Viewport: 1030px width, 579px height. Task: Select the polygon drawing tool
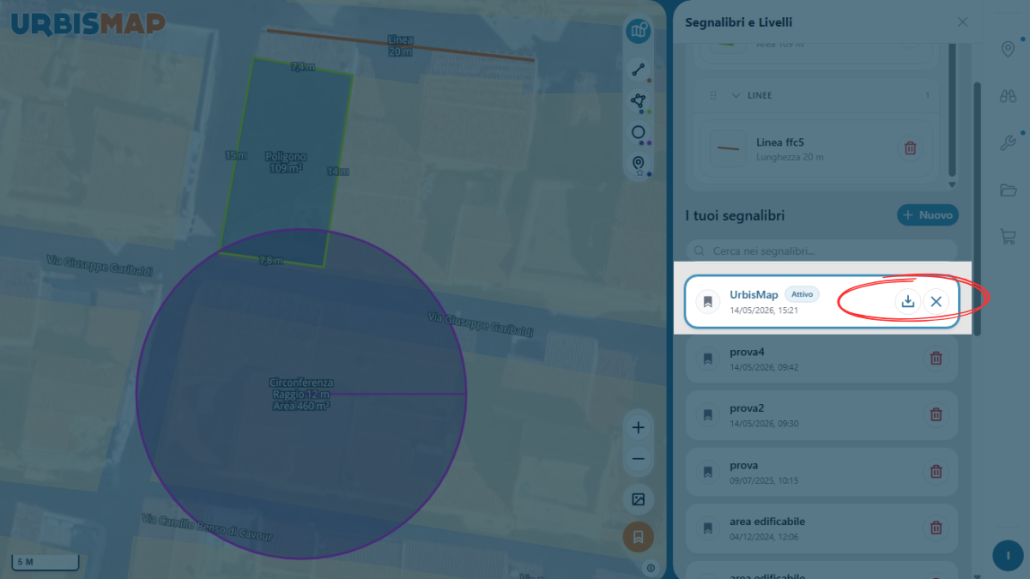638,101
